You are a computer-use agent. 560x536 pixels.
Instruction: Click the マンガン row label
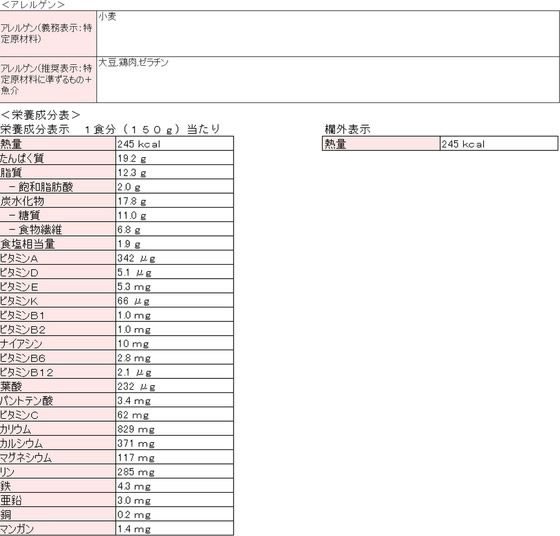pos(58,529)
